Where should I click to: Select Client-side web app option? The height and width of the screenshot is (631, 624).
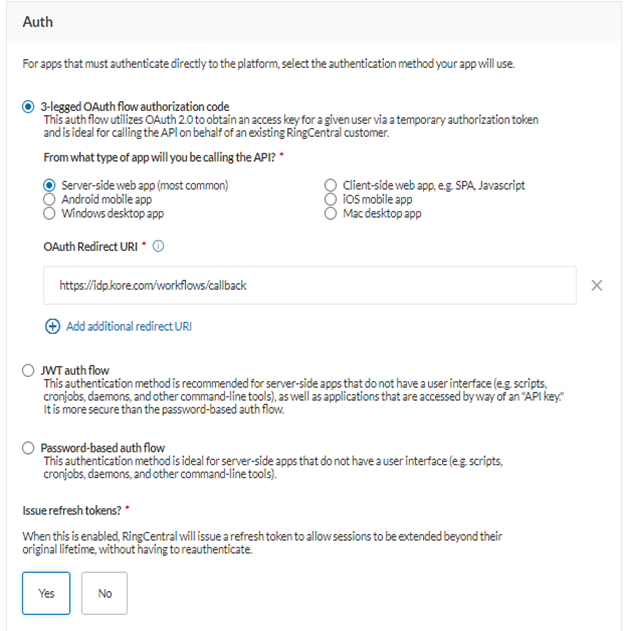(x=331, y=185)
